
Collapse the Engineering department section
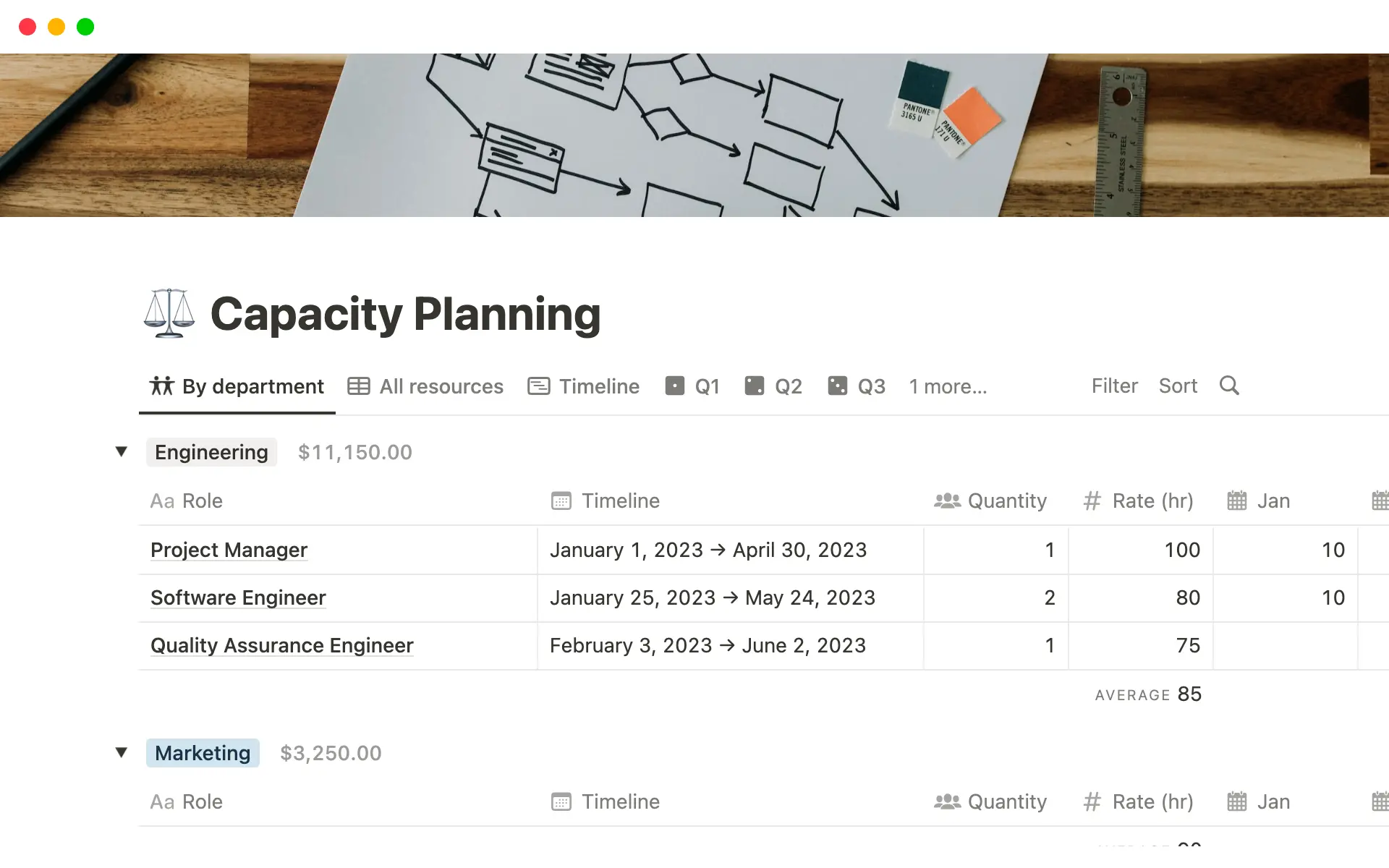tap(121, 452)
